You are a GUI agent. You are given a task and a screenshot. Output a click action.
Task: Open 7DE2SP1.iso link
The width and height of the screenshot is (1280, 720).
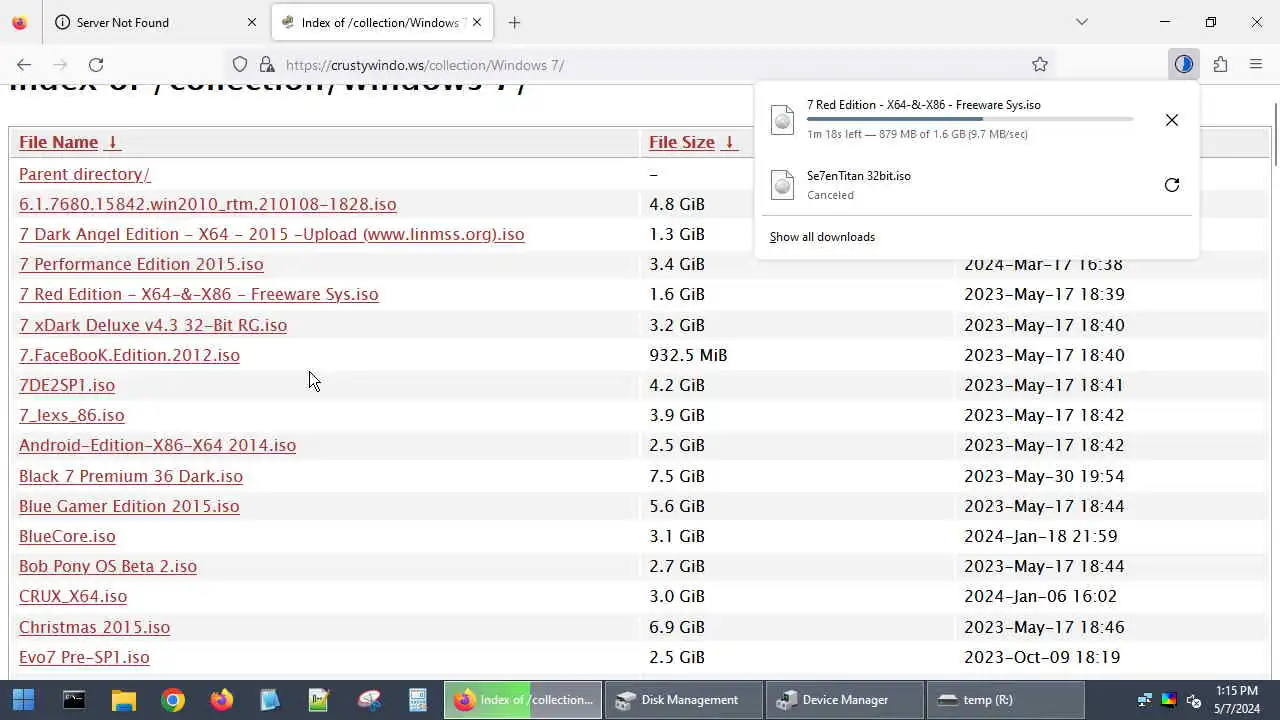pos(67,385)
